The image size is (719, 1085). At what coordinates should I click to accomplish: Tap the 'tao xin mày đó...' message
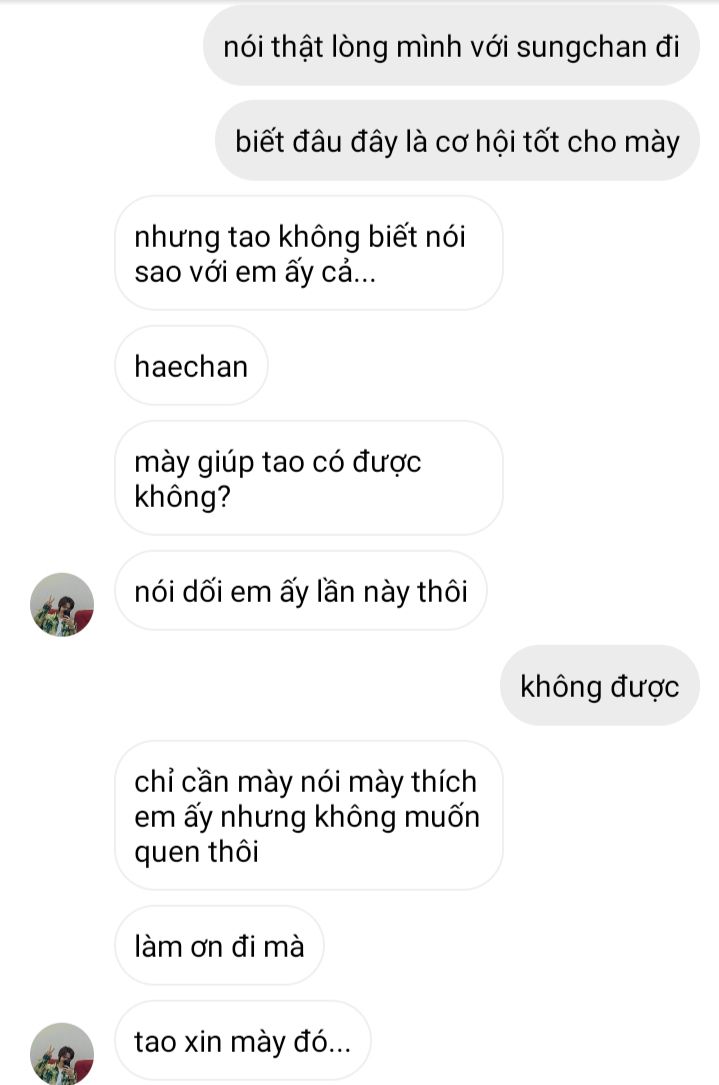tap(243, 1041)
